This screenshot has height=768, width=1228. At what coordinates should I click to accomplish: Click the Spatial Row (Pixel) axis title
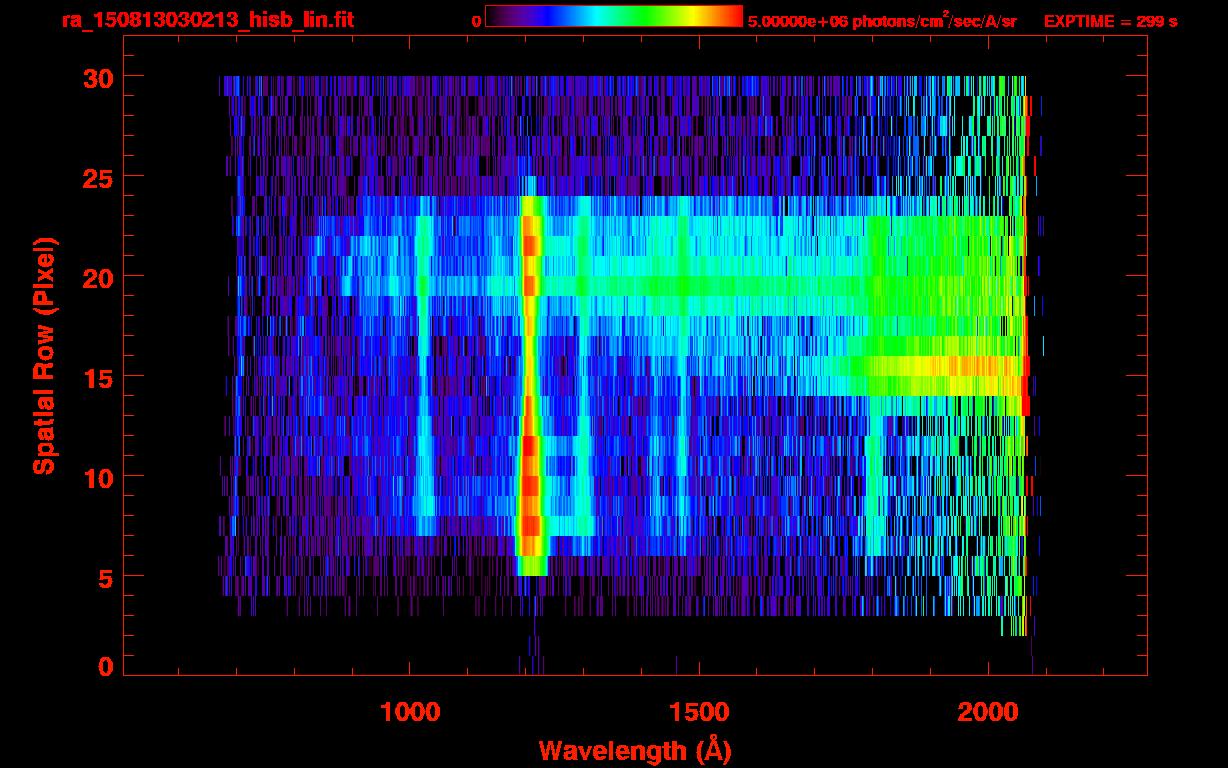44,355
